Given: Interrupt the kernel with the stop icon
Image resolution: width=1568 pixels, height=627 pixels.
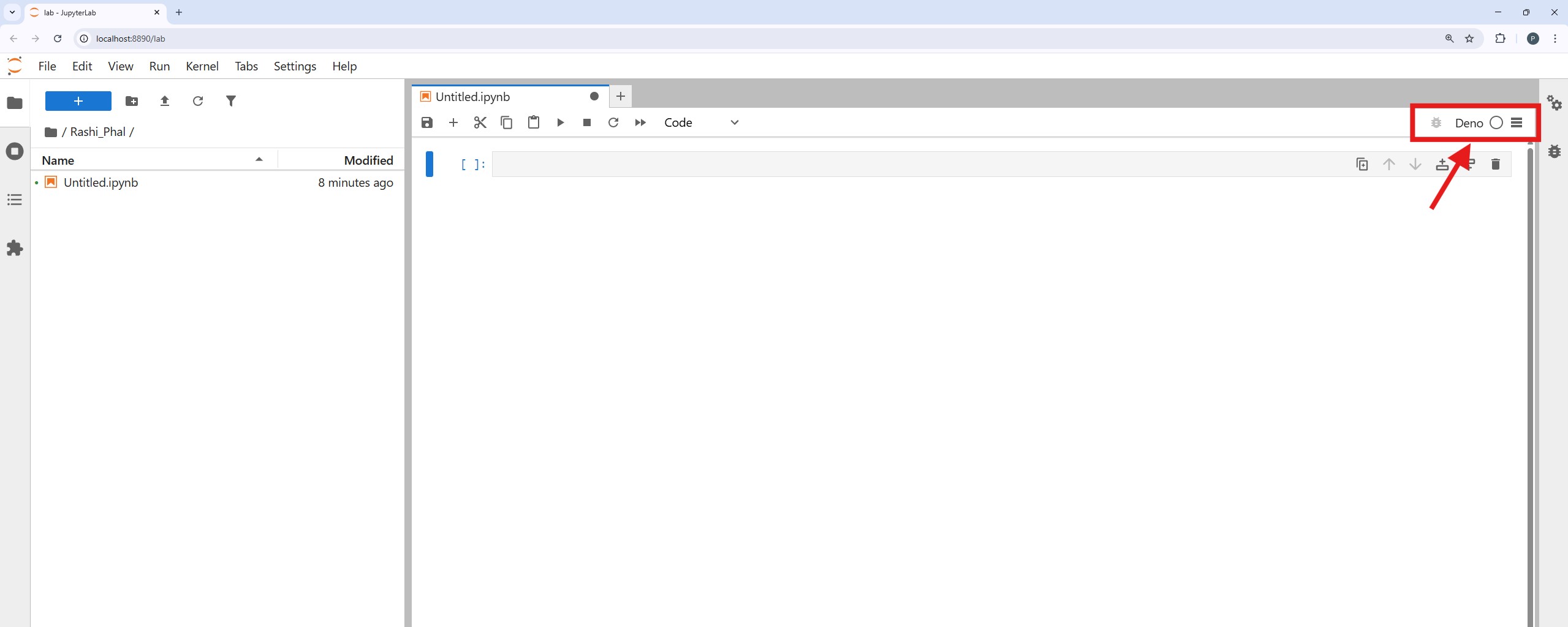Looking at the screenshot, I should [x=586, y=122].
